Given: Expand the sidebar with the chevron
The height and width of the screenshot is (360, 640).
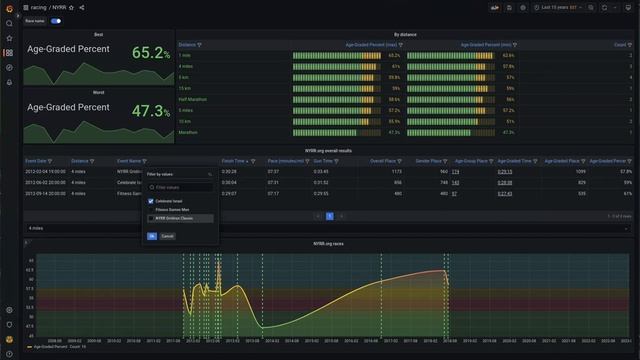Looking at the screenshot, I should pos(18,16).
